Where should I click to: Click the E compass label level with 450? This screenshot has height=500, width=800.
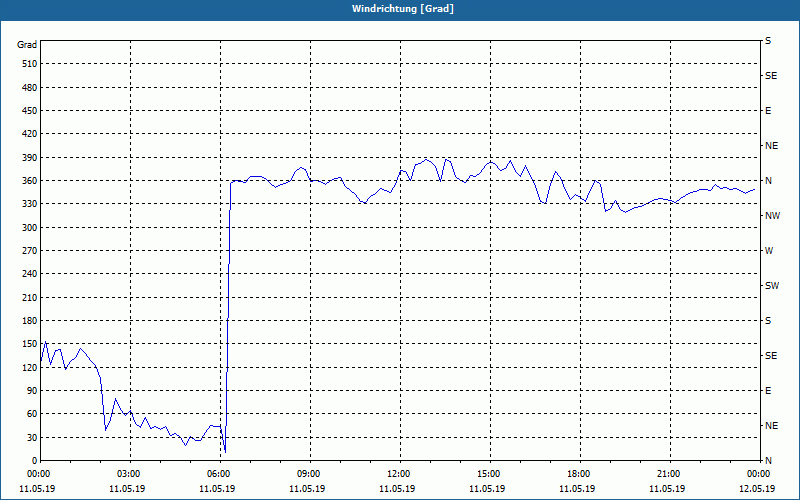coord(768,111)
